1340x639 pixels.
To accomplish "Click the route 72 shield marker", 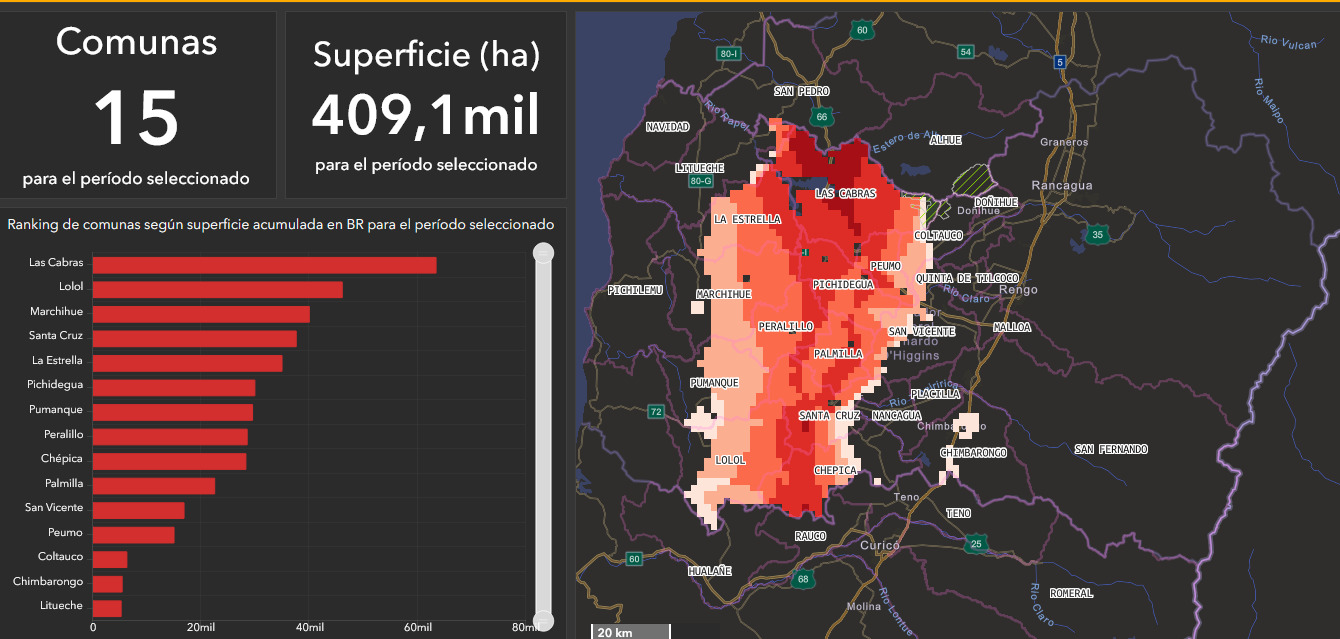I will coord(656,411).
